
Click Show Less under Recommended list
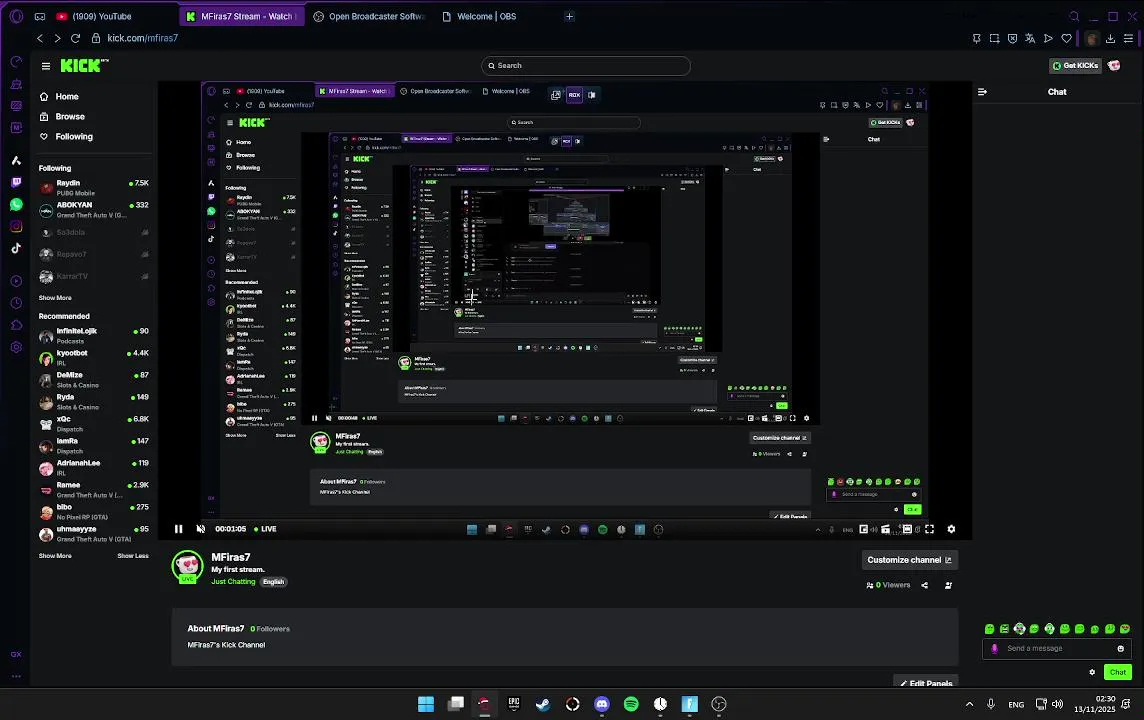tap(133, 556)
